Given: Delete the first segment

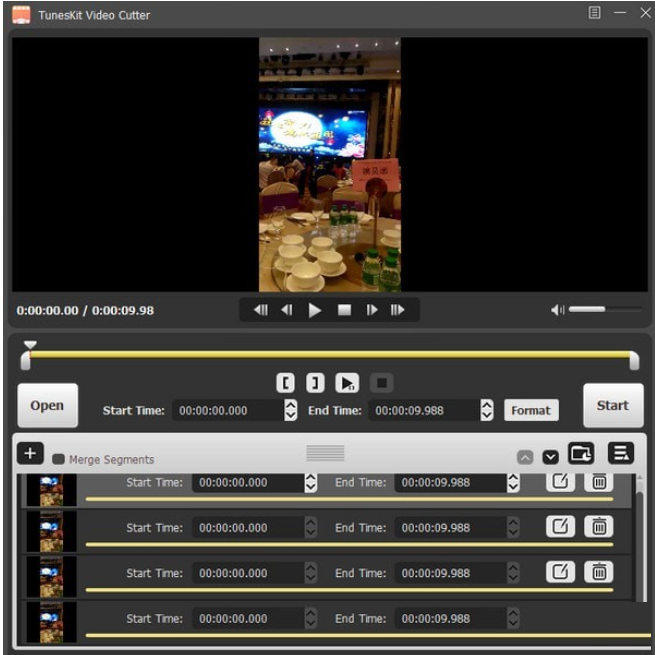Looking at the screenshot, I should (x=599, y=482).
